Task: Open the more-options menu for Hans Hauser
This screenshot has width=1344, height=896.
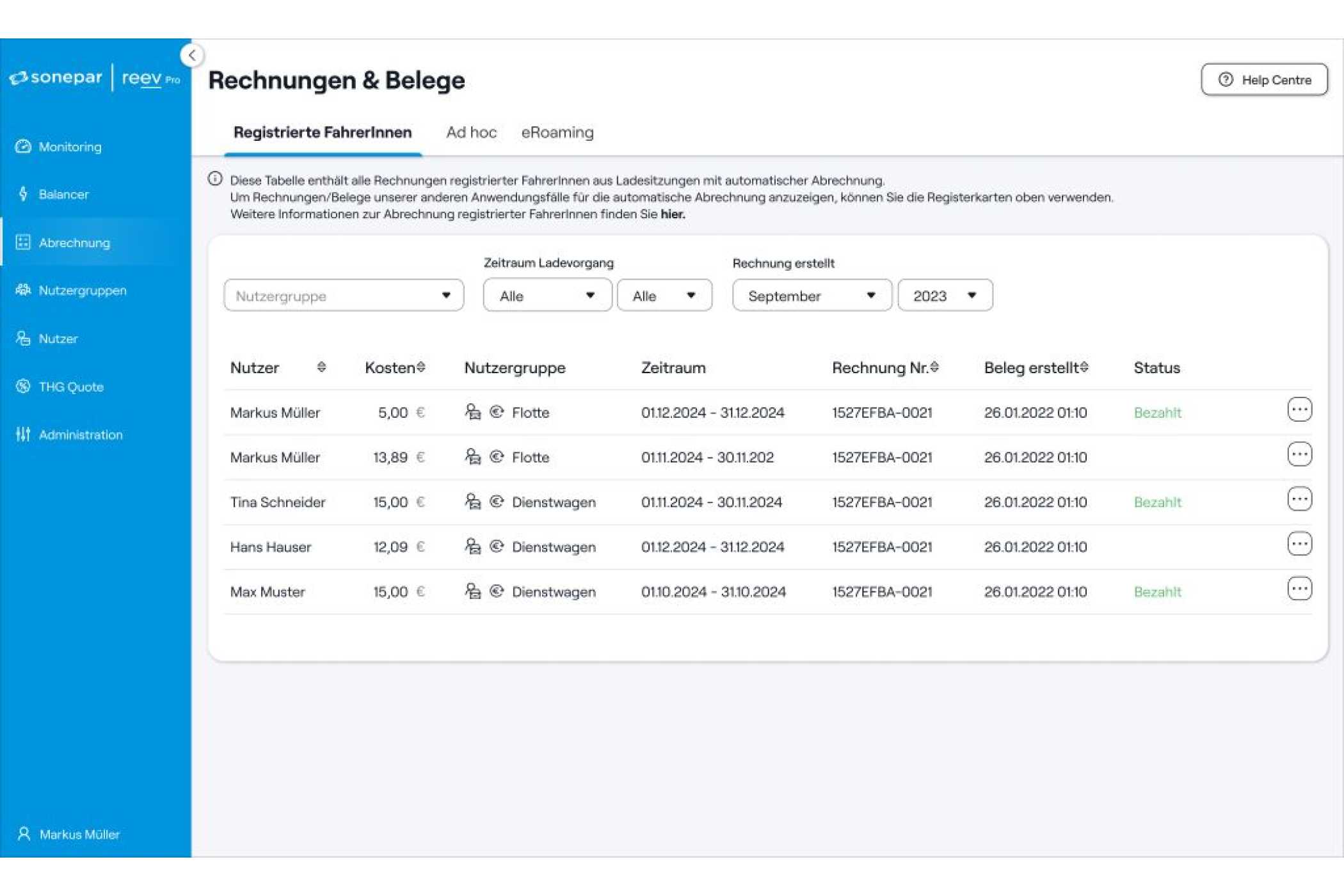Action: 1299,544
